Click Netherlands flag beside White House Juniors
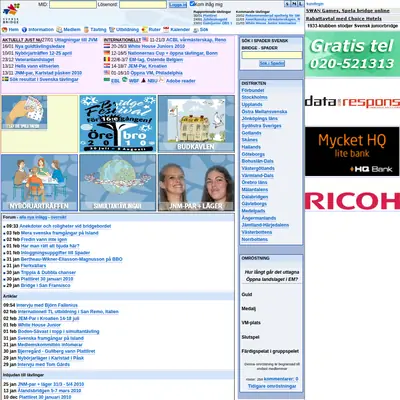Viewport: 400px width, 400px height. pyautogui.click(x=107, y=46)
